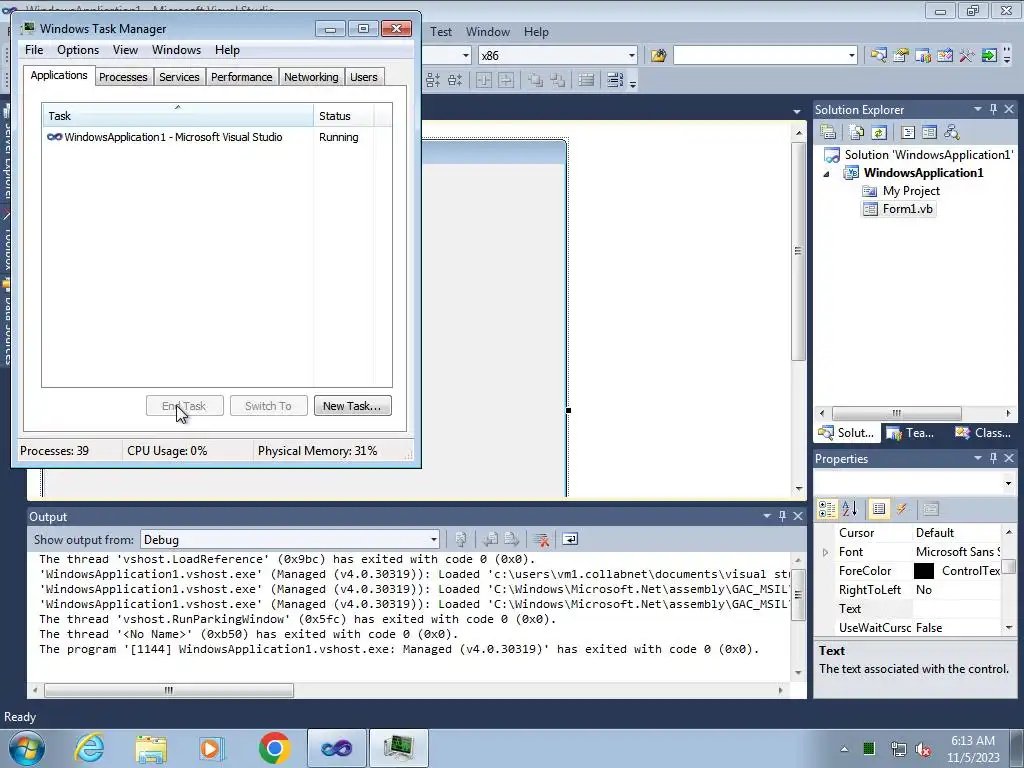This screenshot has height=768, width=1024.
Task: Open the Properties Window toolbar icon
Action: tap(901, 56)
